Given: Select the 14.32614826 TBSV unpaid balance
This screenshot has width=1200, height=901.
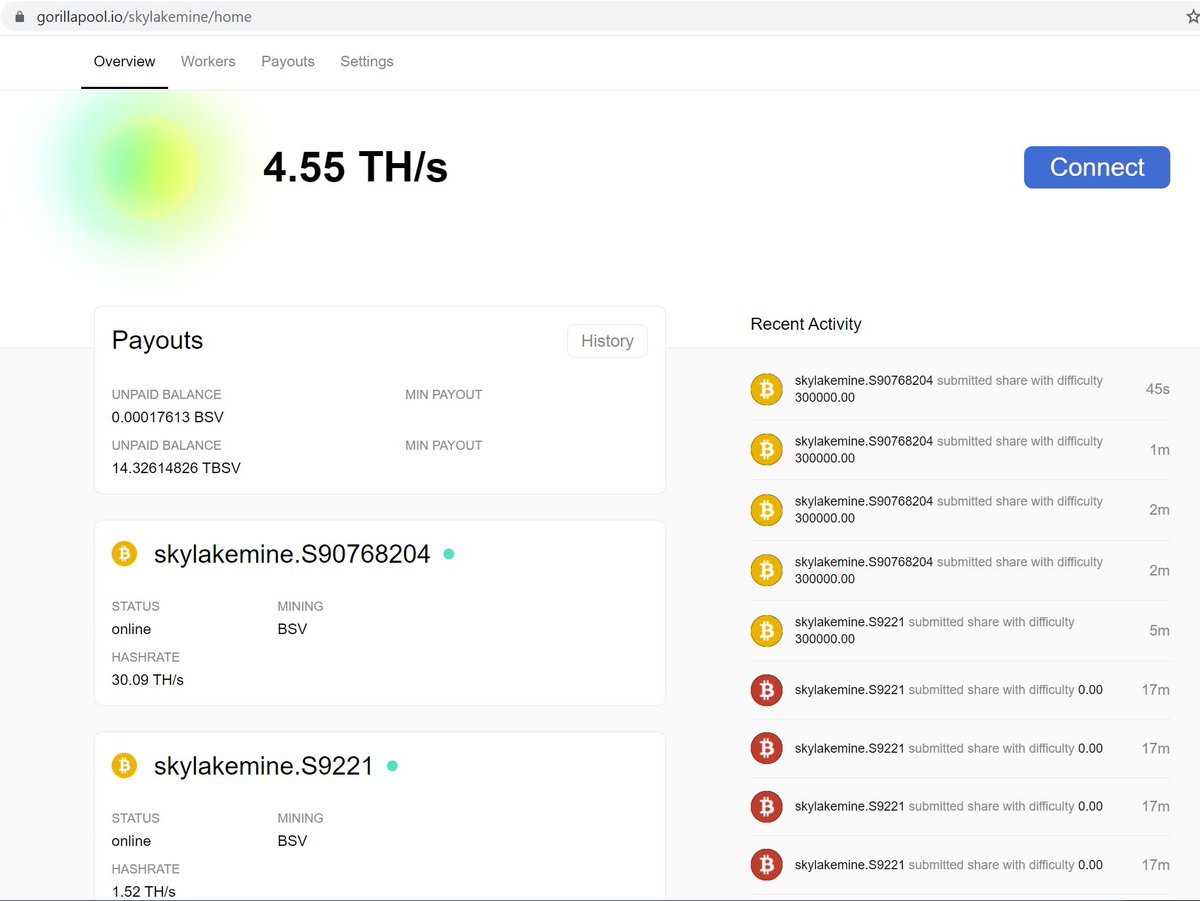Looking at the screenshot, I should click(176, 468).
